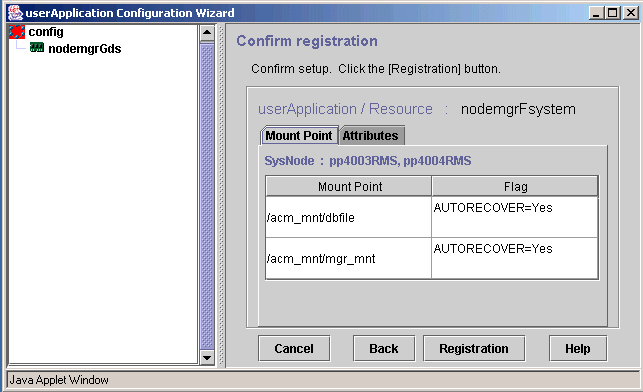Click the tree scrollbar up arrow
Viewport: 643px width, 392px height.
[x=207, y=33]
